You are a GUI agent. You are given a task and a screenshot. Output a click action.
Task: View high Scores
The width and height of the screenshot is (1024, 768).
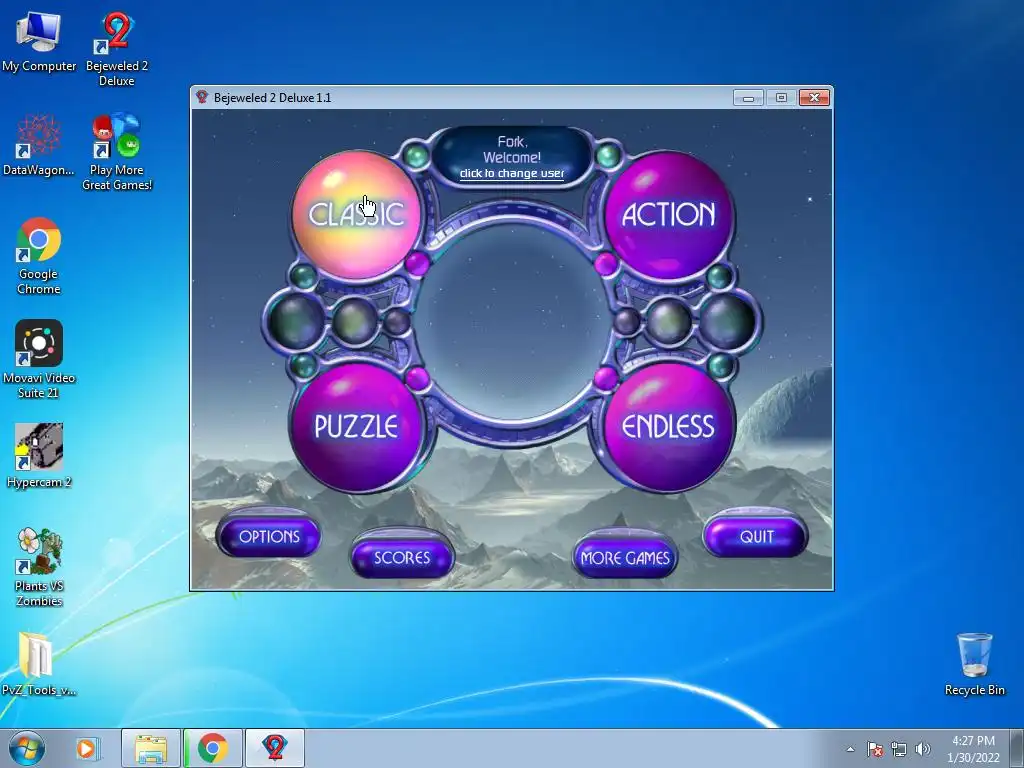(x=402, y=558)
